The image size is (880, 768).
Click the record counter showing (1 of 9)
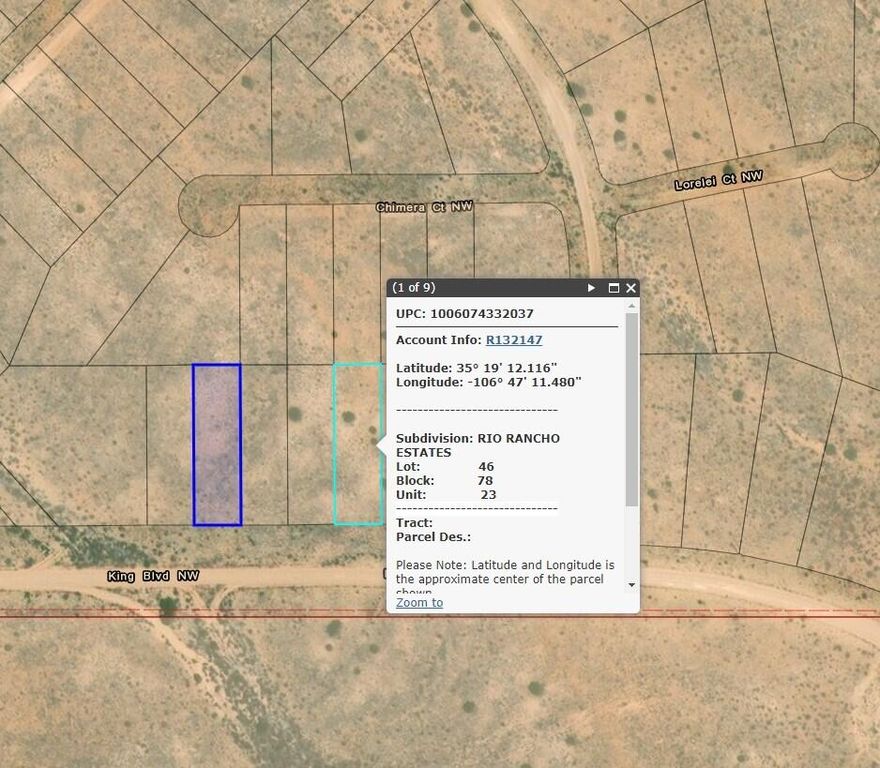click(x=420, y=287)
